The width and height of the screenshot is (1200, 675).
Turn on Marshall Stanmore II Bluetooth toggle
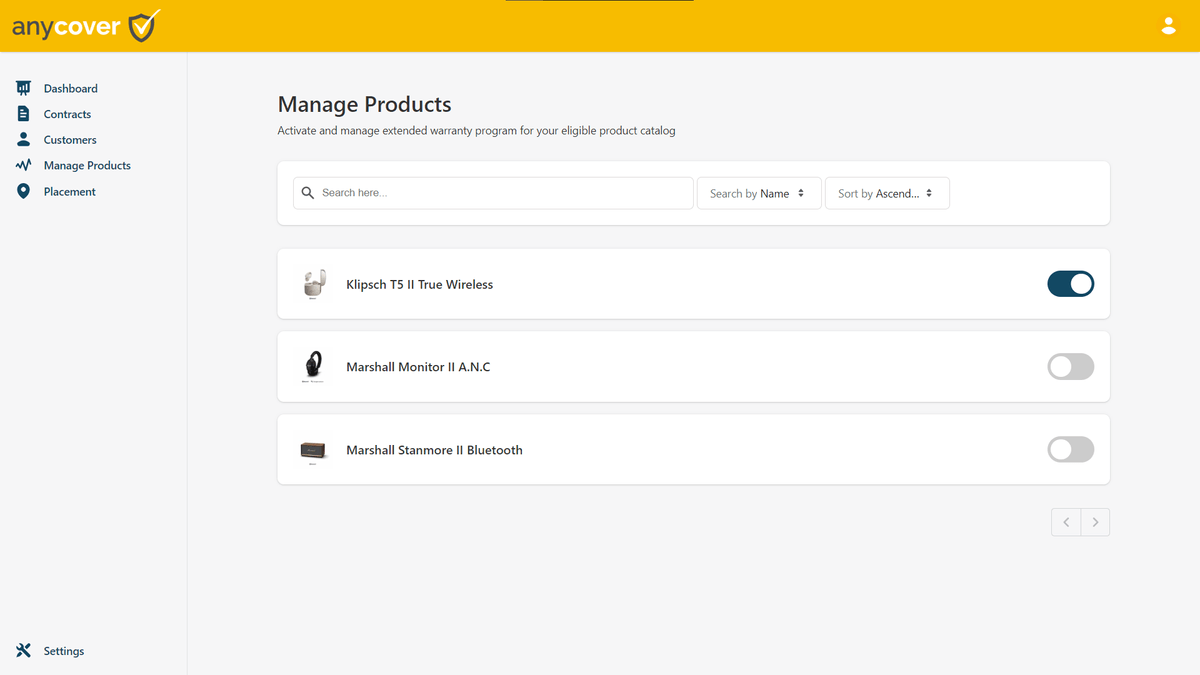click(1071, 450)
